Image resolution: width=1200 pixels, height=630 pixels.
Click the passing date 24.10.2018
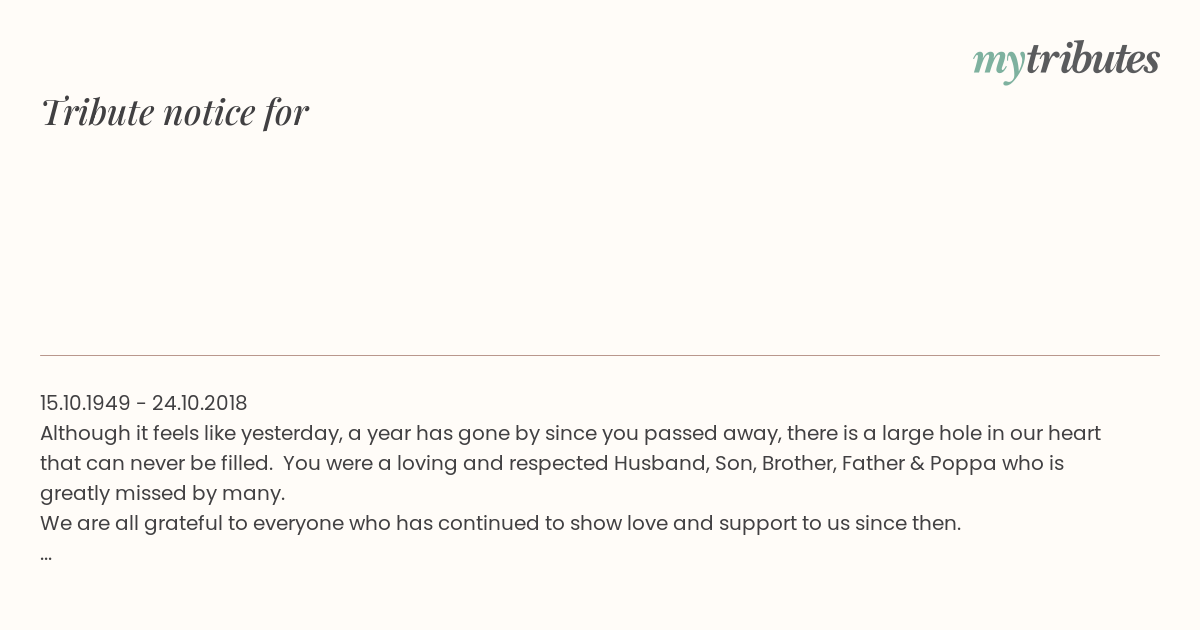pyautogui.click(x=199, y=403)
